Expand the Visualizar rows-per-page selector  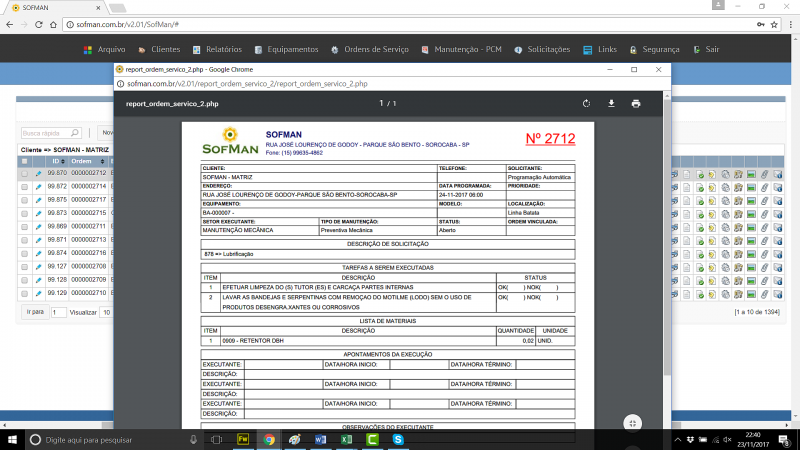[106, 312]
